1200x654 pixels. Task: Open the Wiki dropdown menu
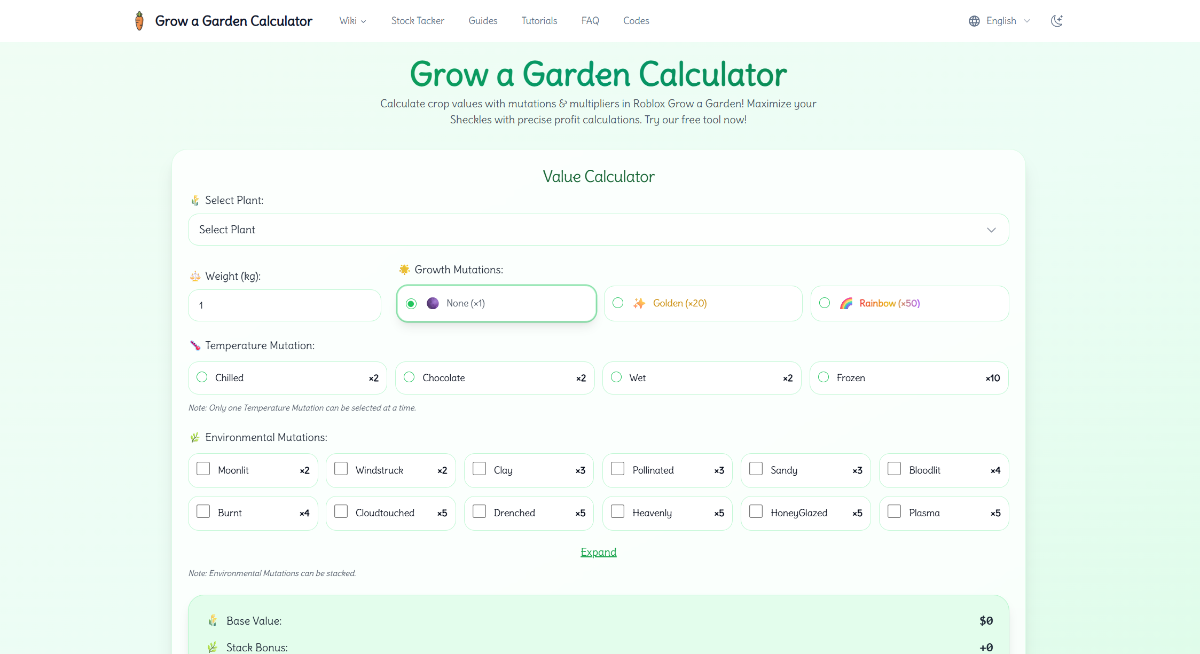[x=352, y=20]
